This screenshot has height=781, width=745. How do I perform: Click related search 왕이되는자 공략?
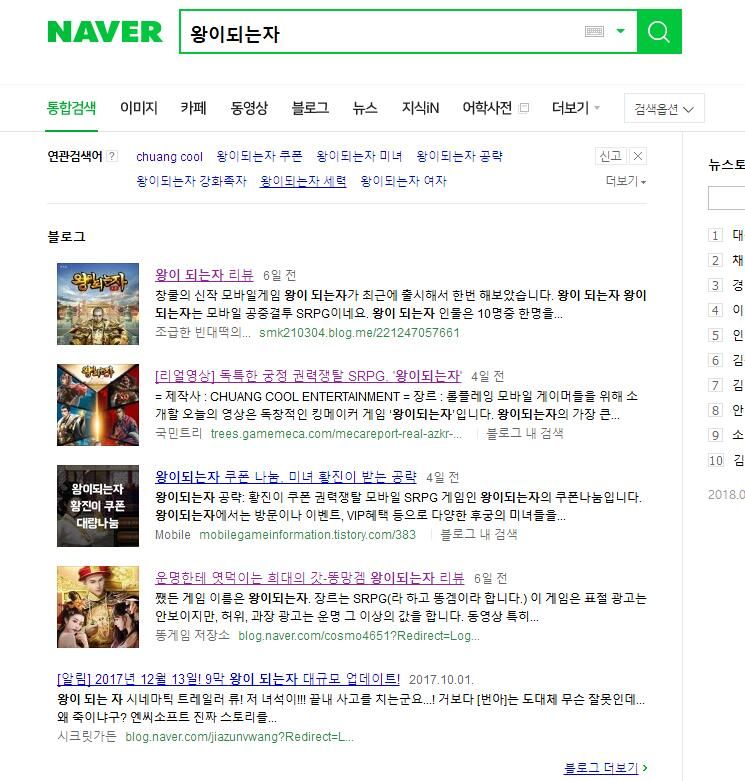[460, 156]
